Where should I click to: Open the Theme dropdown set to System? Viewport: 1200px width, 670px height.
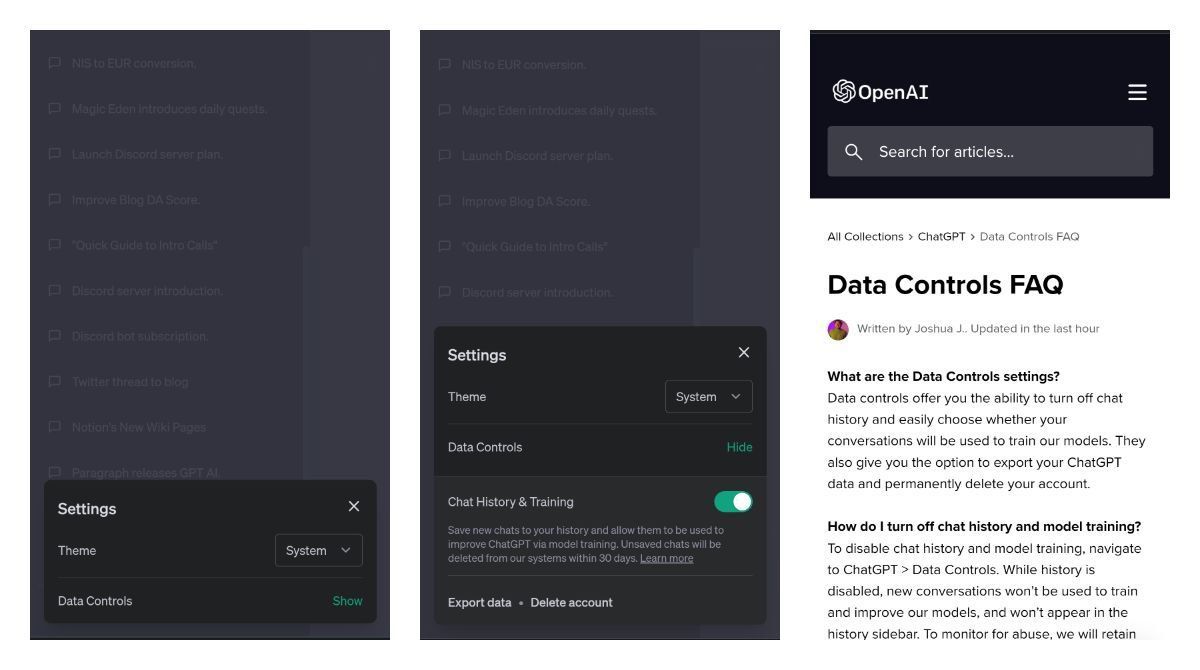click(x=708, y=396)
